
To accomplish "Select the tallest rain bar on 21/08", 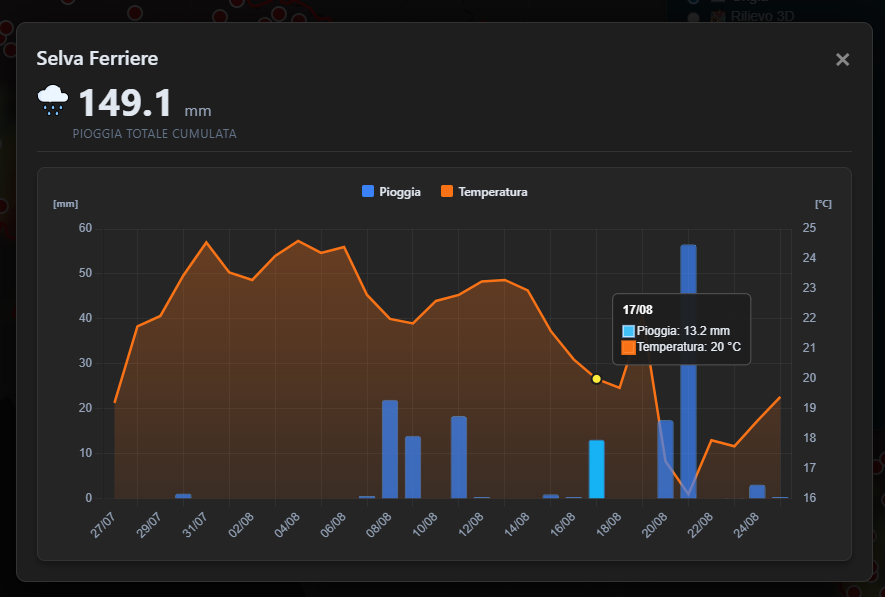I will (x=688, y=371).
